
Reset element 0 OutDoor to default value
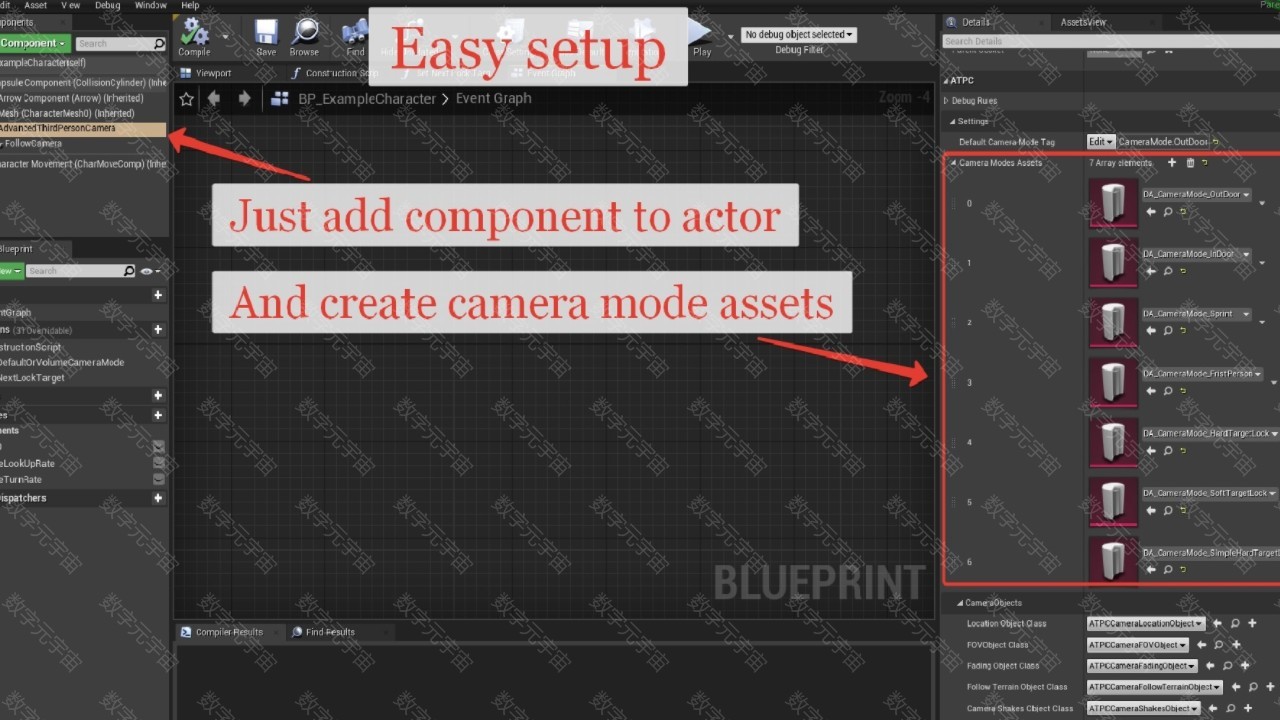point(1183,212)
